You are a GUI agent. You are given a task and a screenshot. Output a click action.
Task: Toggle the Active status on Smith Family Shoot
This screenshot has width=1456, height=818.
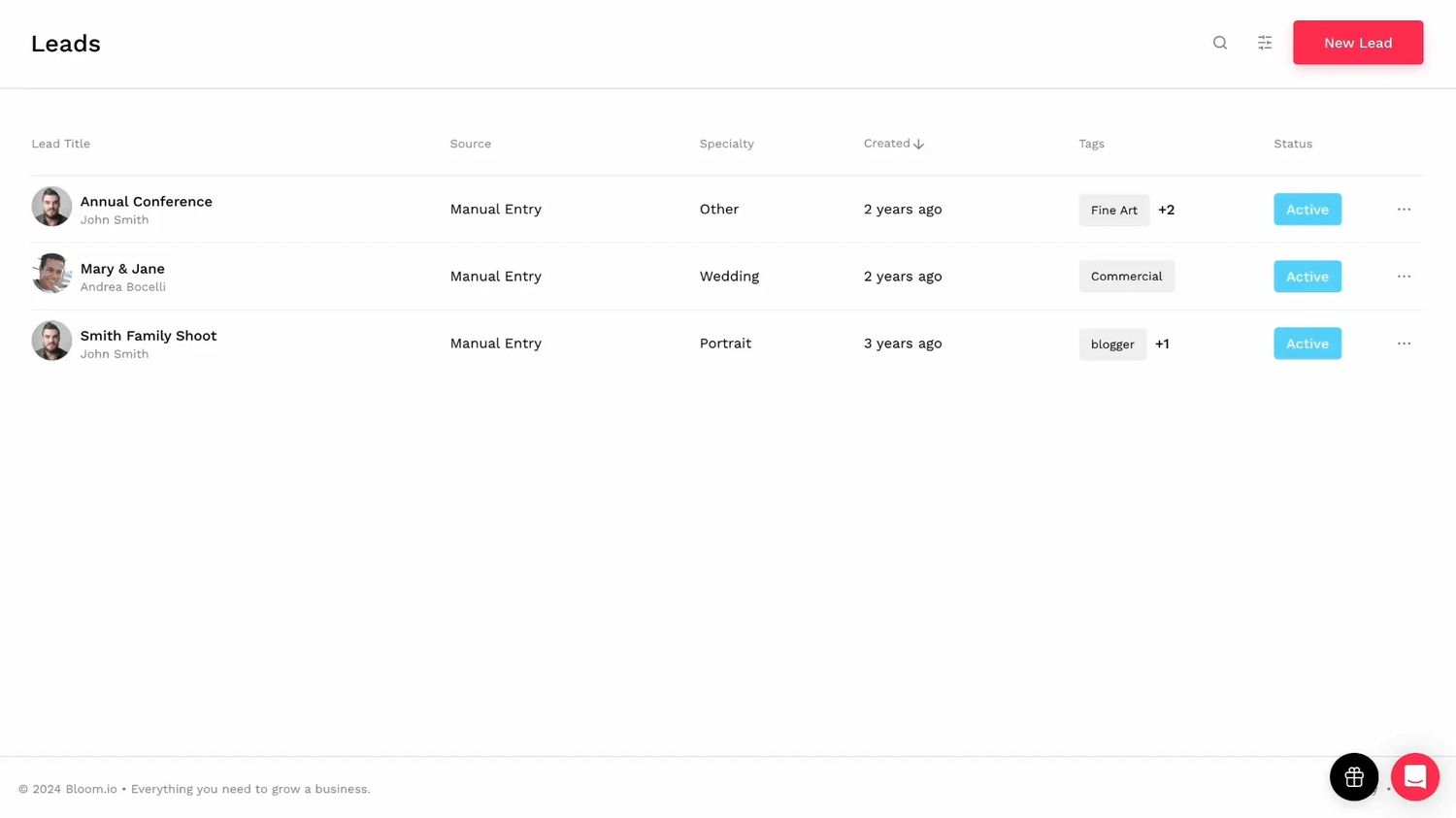(1307, 343)
